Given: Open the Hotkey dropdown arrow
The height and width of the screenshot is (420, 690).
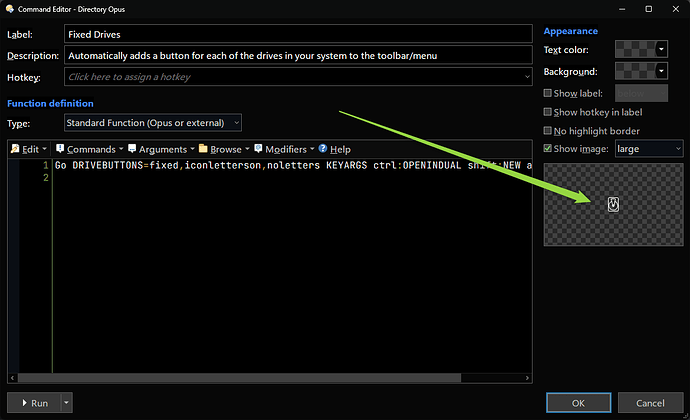Looking at the screenshot, I should pos(527,77).
